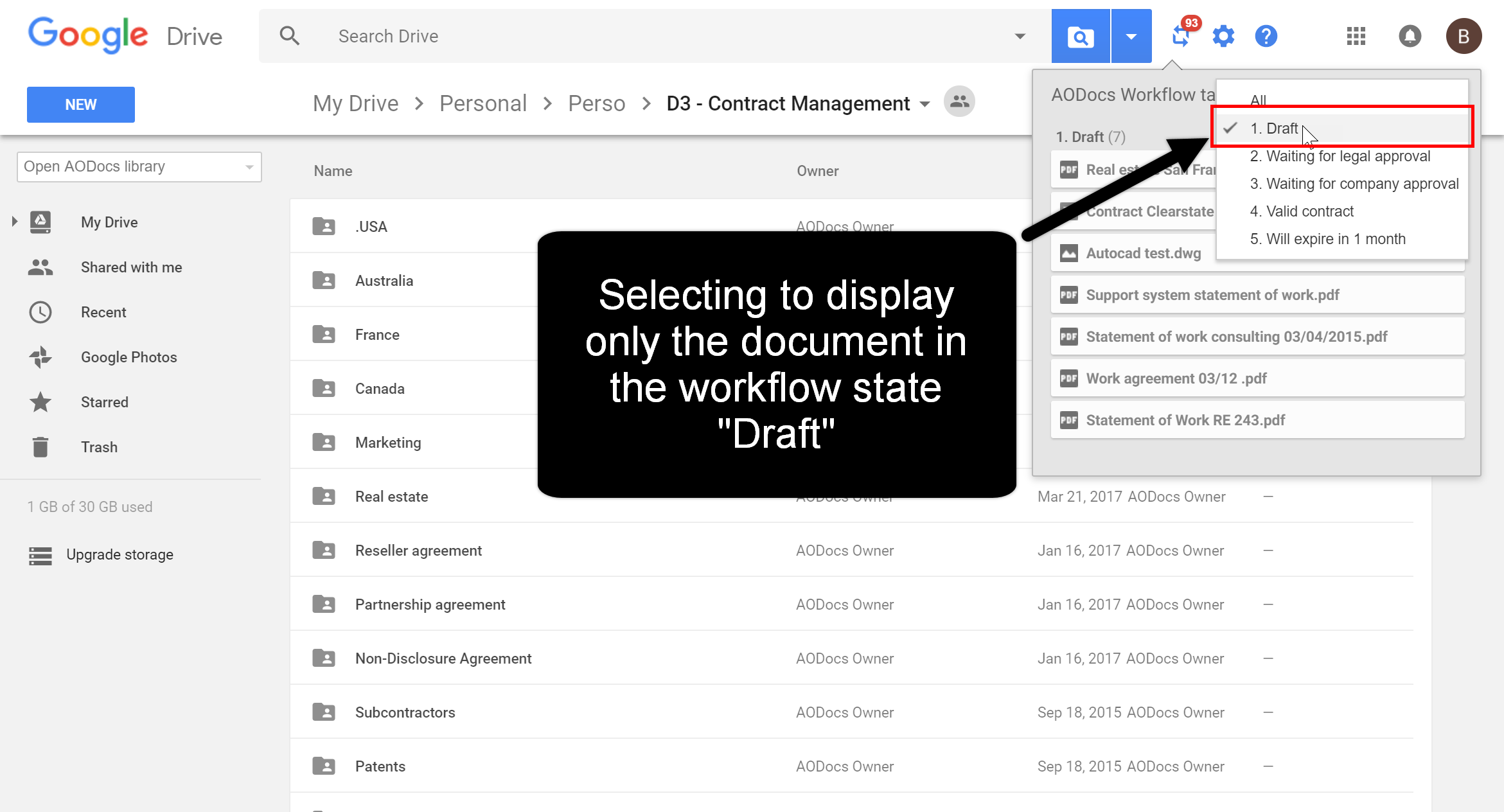Open the account avatar labeled B
Image resolution: width=1504 pixels, height=812 pixels.
click(1464, 36)
